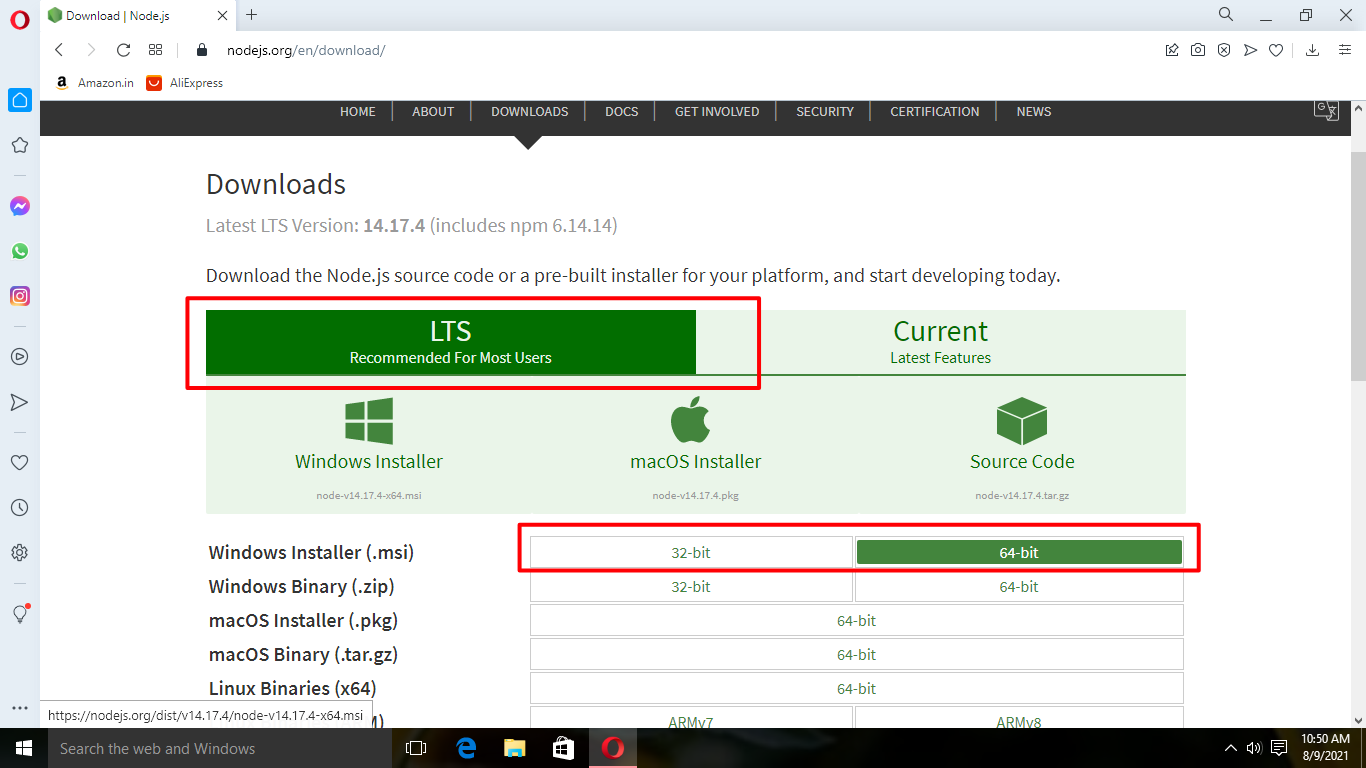Click the ad blocker shield icon
Viewport: 1366px width, 768px height.
pos(1224,50)
